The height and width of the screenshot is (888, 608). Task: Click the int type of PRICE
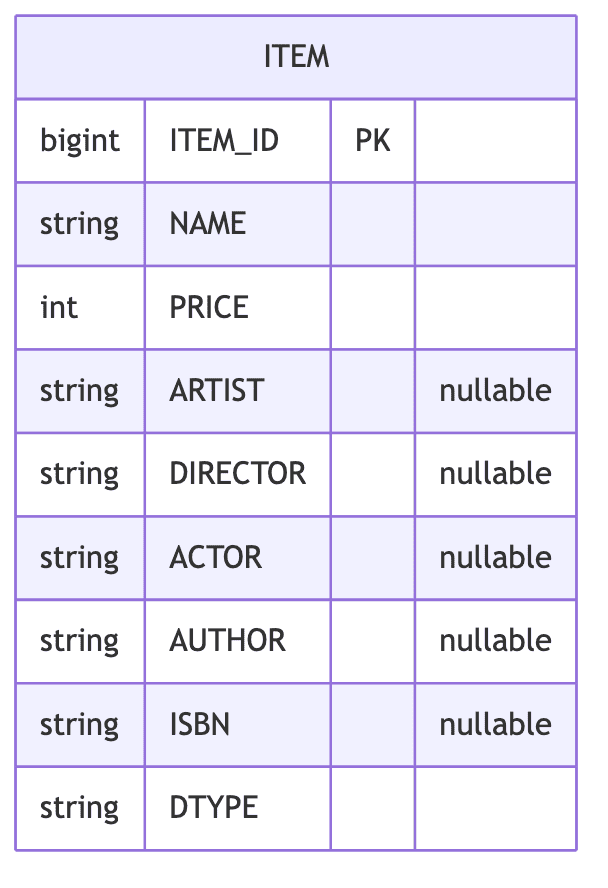(x=59, y=307)
